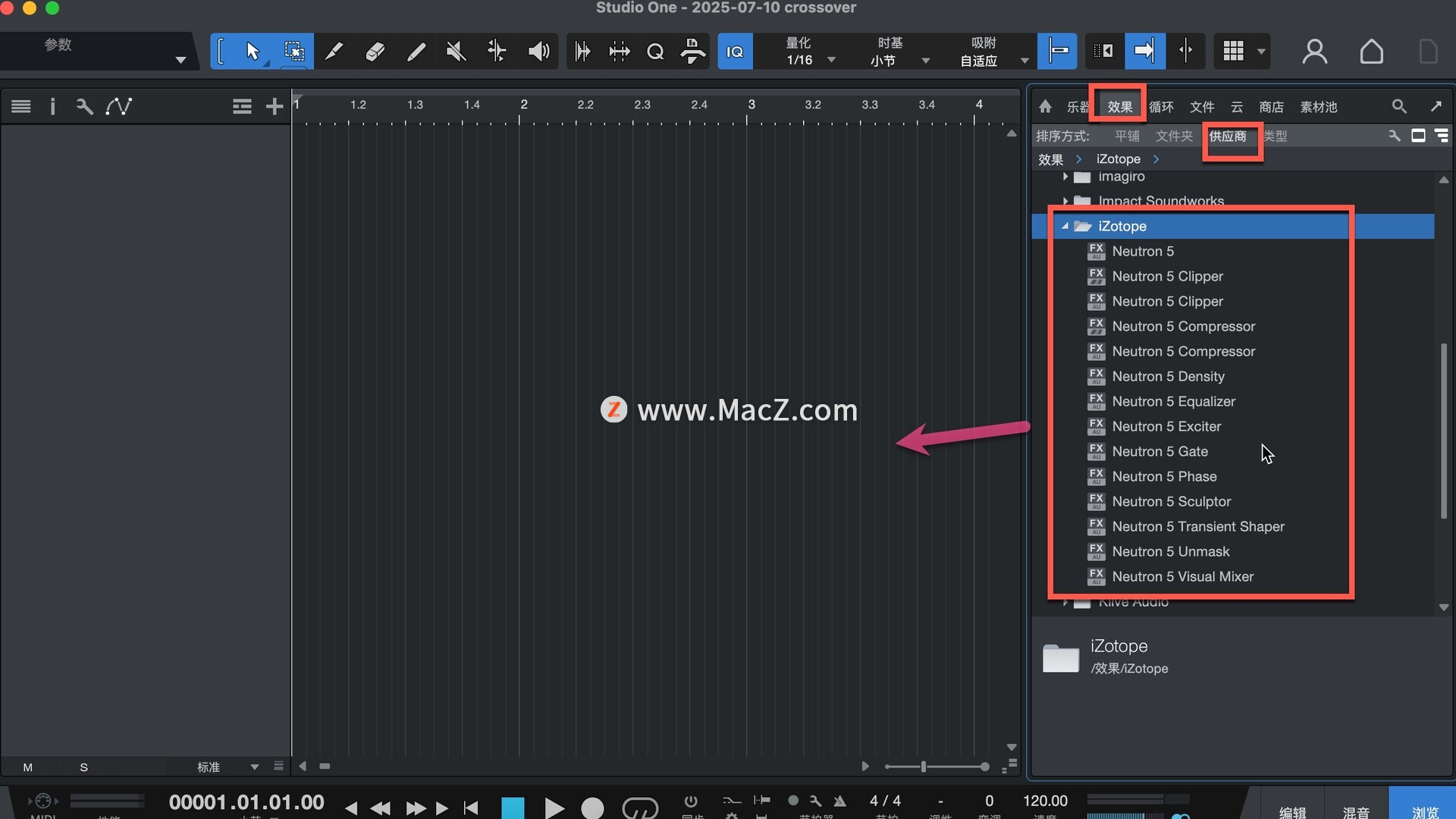Open the 效果 (Effects) tab
The image size is (1456, 819).
coord(1119,107)
